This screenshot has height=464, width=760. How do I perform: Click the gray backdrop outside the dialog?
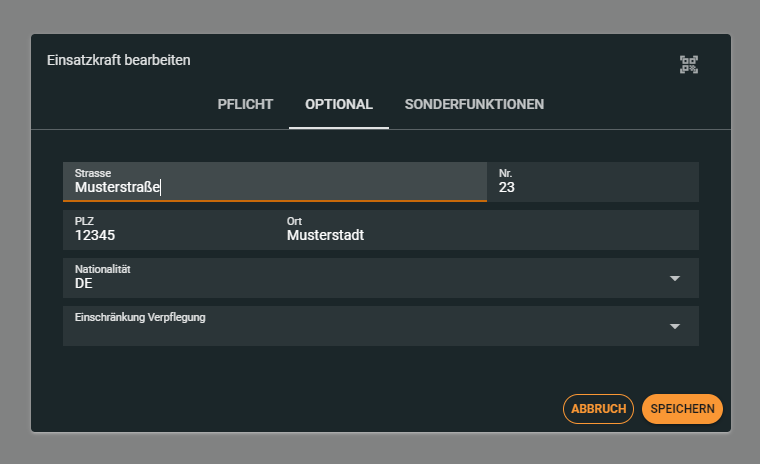(380, 448)
